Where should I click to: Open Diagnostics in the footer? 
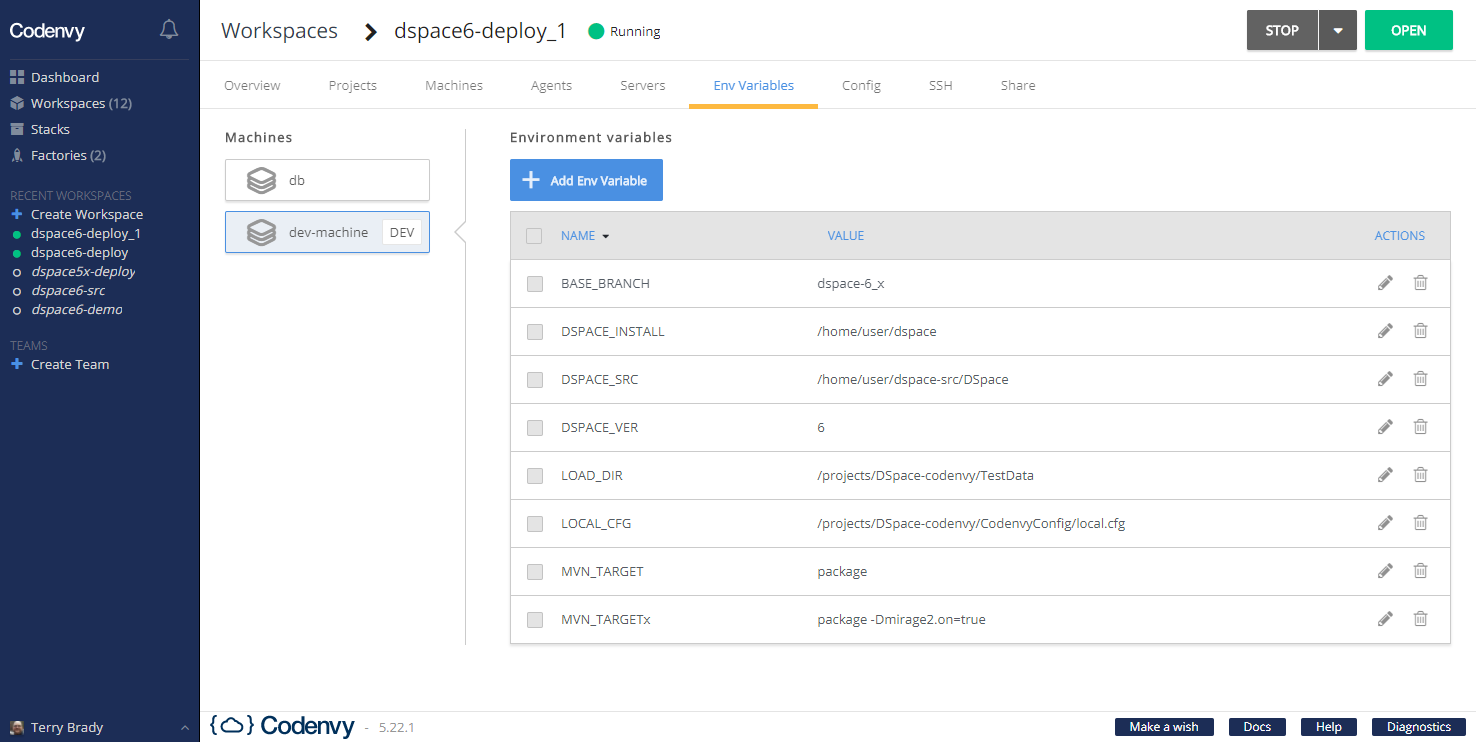coord(1419,727)
